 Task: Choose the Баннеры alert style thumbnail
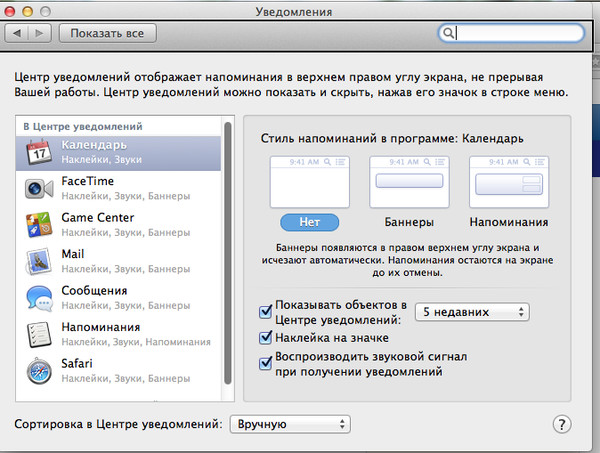coord(409,182)
